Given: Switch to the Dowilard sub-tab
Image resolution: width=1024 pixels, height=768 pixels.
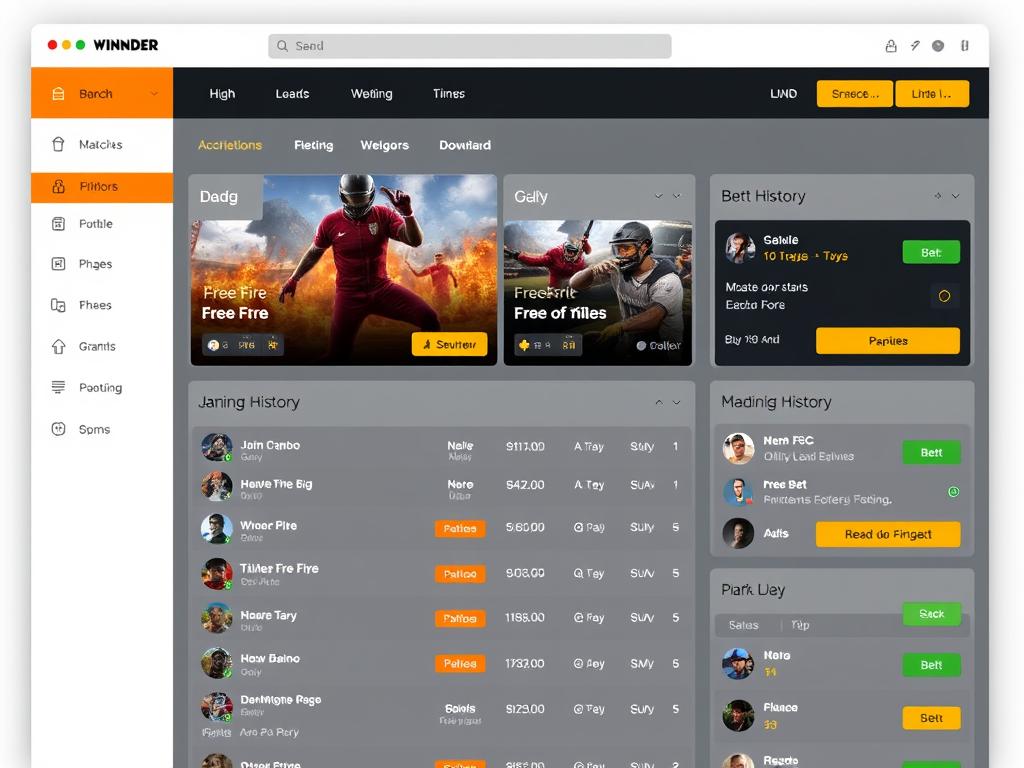Looking at the screenshot, I should point(464,145).
